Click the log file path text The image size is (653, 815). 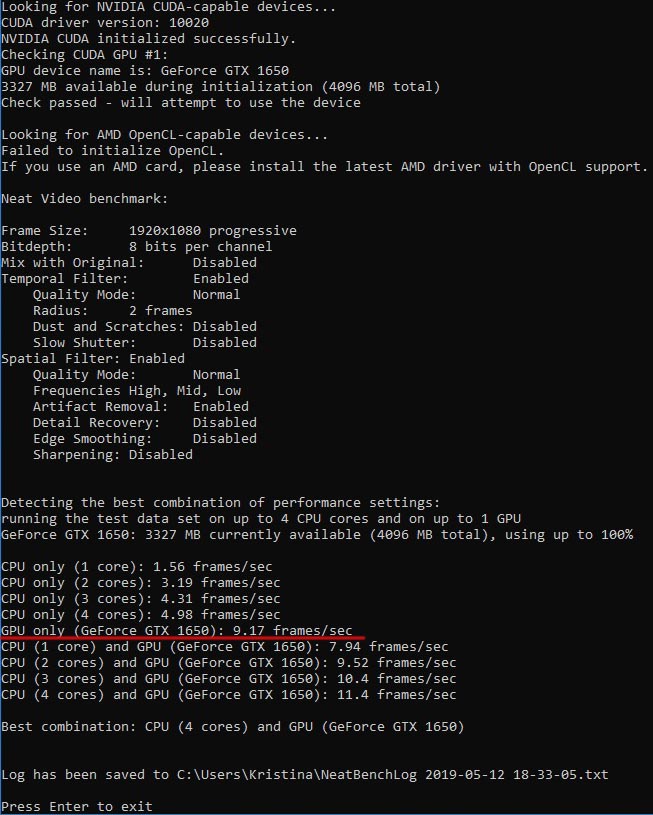(393, 774)
